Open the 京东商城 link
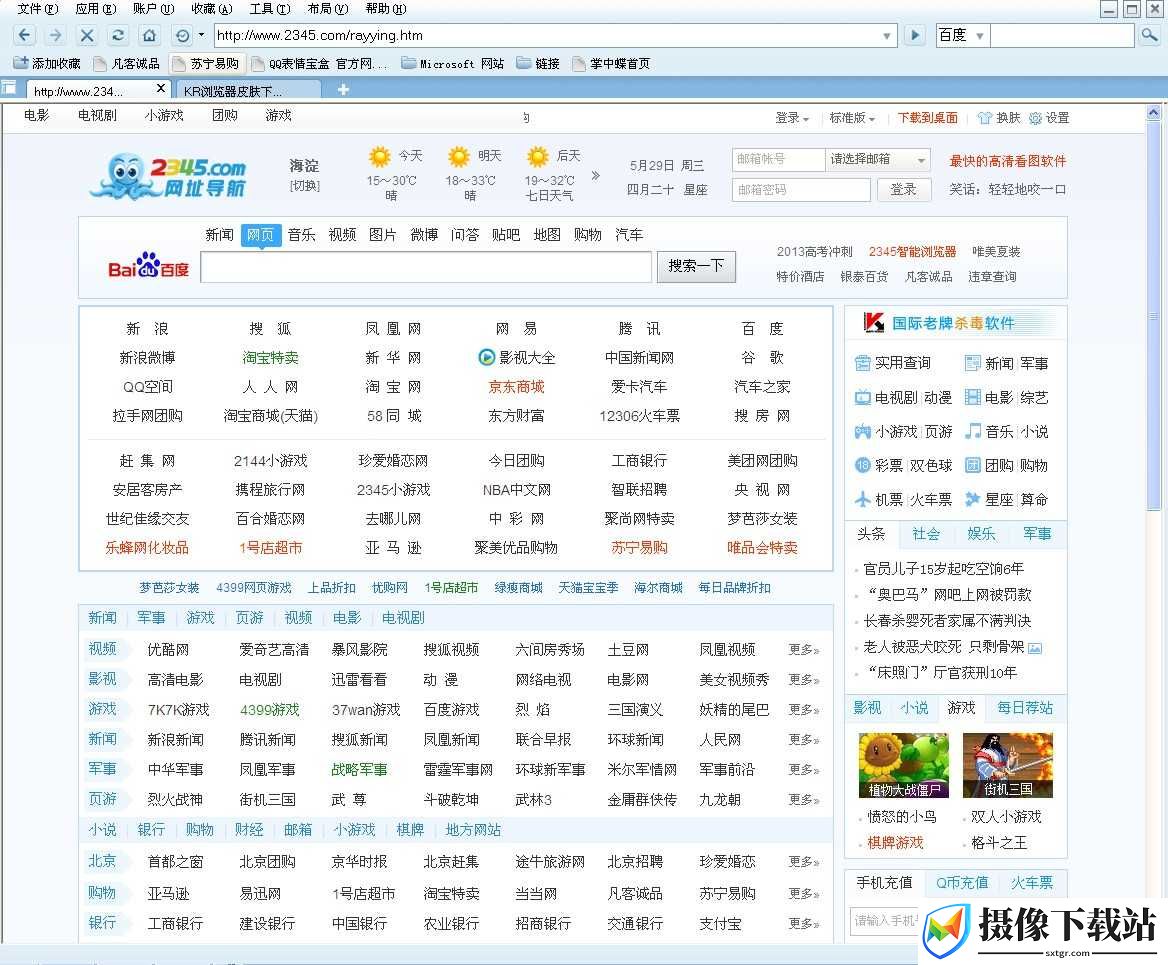 pyautogui.click(x=516, y=387)
